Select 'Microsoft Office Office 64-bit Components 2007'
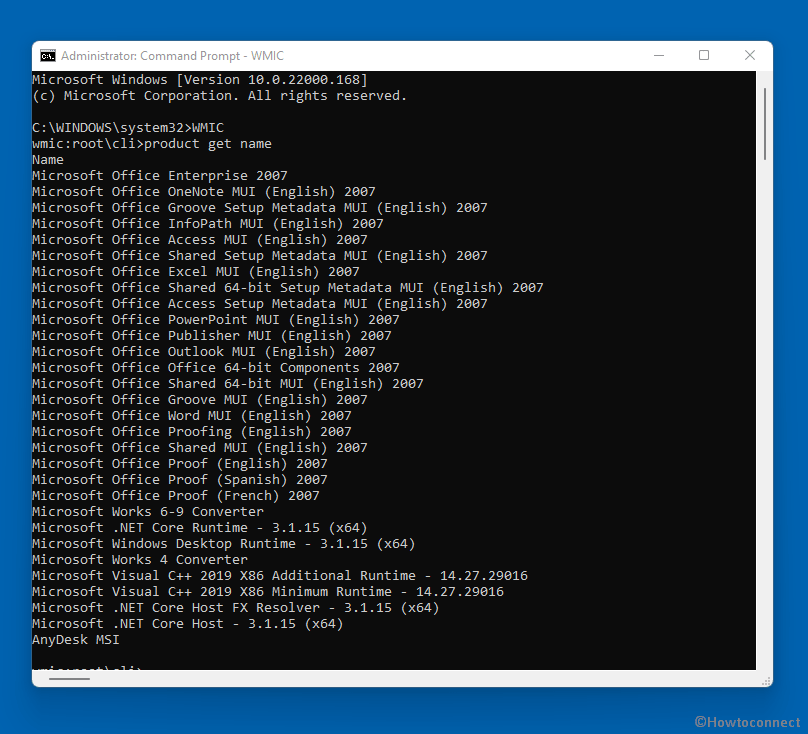 tap(216, 368)
